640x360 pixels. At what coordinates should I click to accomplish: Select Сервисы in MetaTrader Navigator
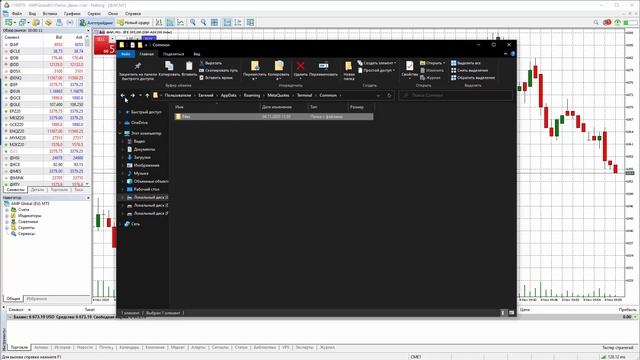click(26, 234)
